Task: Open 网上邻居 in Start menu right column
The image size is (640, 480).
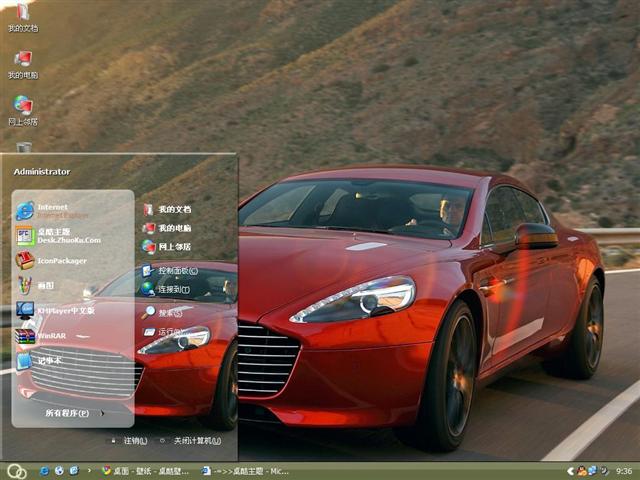Action: (167, 246)
